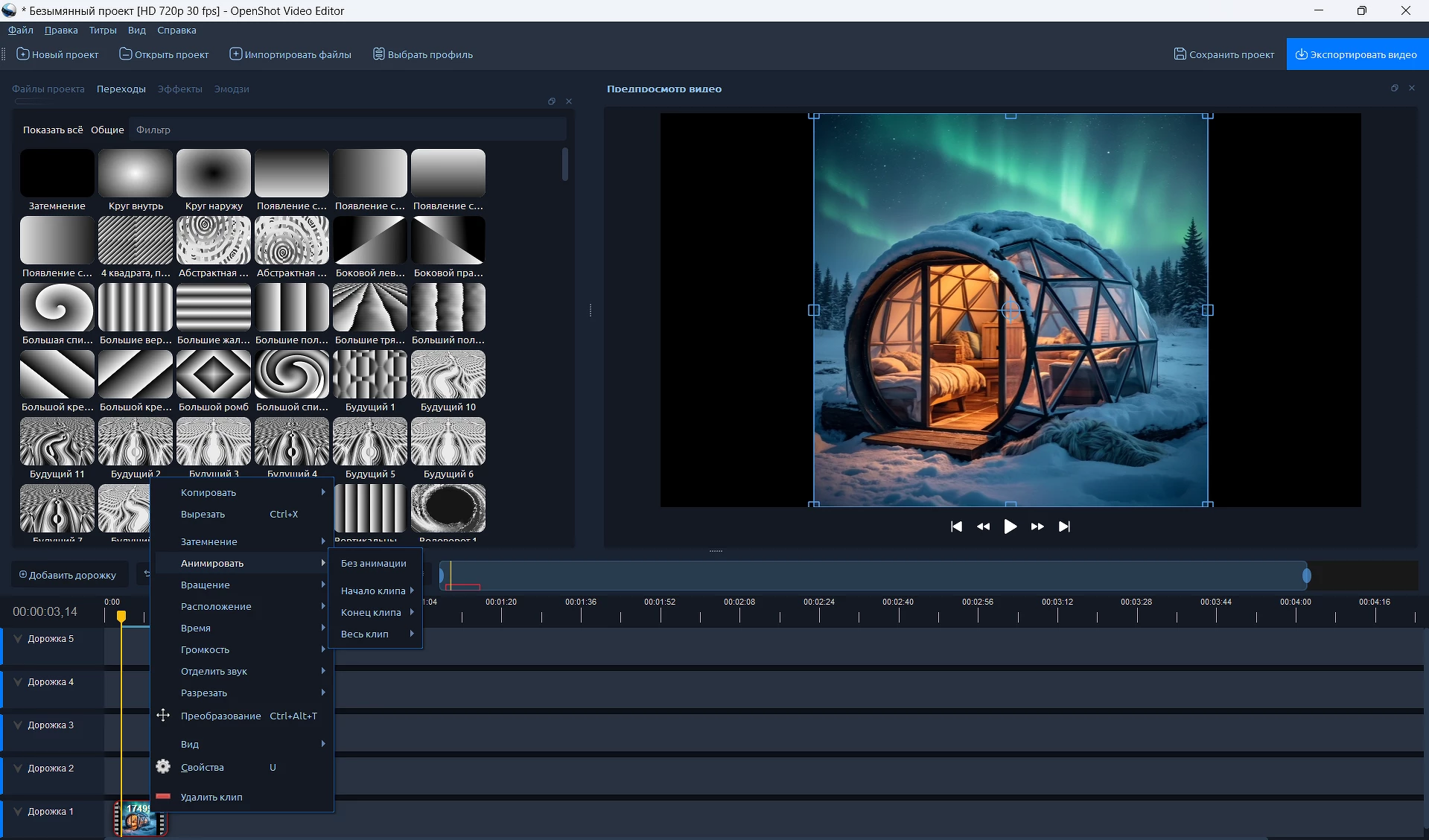Select the Big spiral transition thumbnail
Screen dimensions: 1429x840
(57, 307)
